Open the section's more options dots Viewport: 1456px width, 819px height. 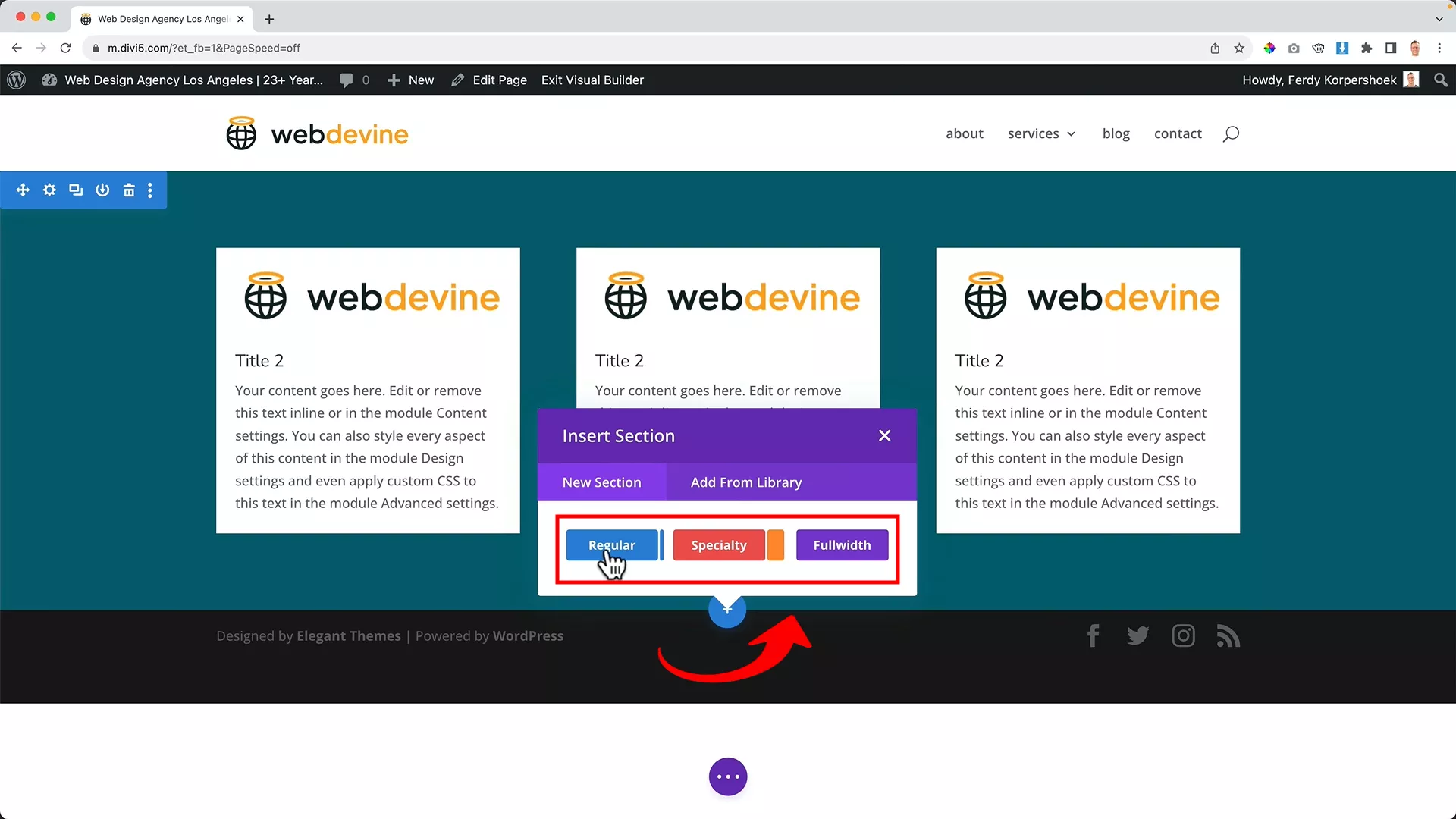tap(150, 190)
